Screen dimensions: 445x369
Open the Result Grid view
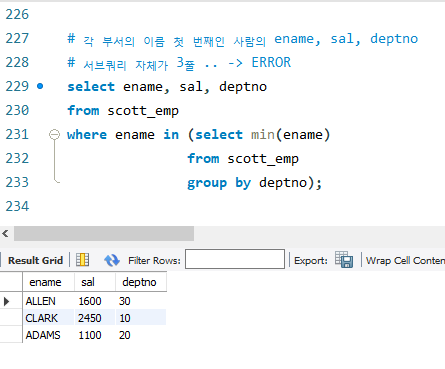click(35, 260)
